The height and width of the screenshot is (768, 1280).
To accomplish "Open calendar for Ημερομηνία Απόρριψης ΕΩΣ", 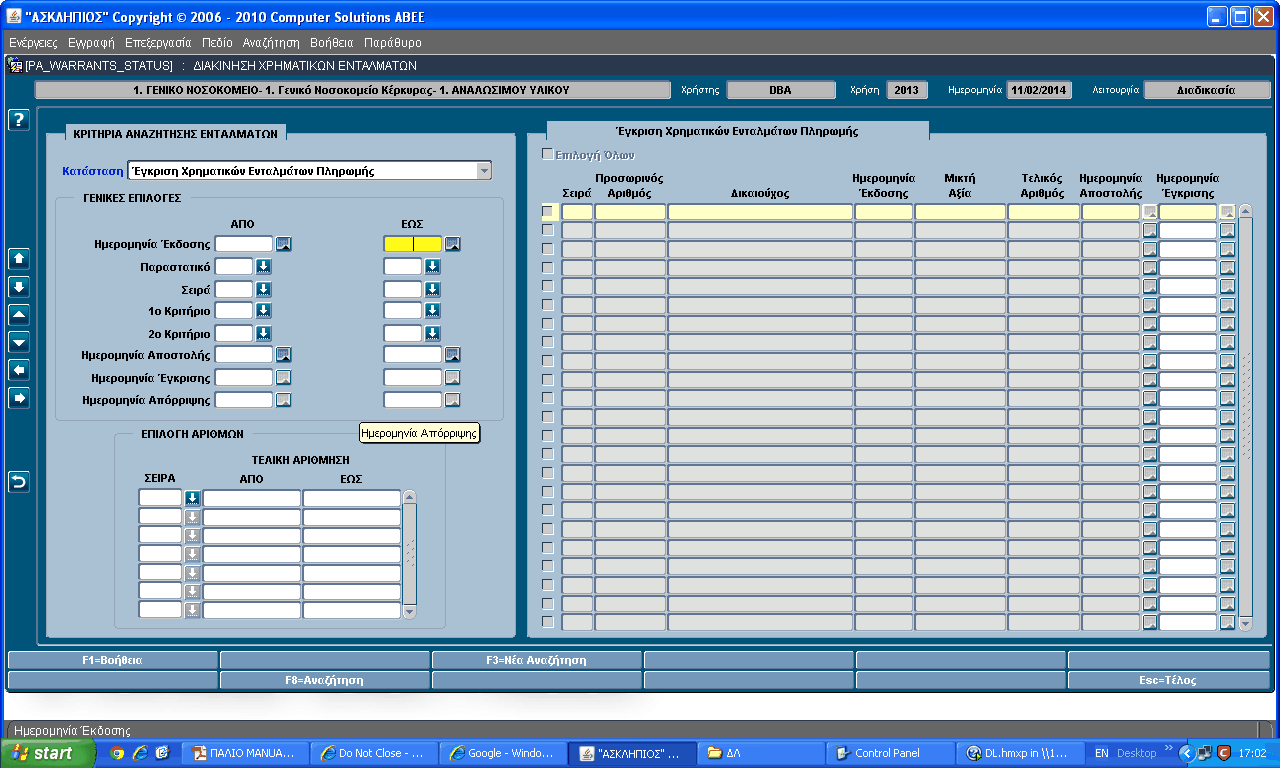I will (453, 400).
